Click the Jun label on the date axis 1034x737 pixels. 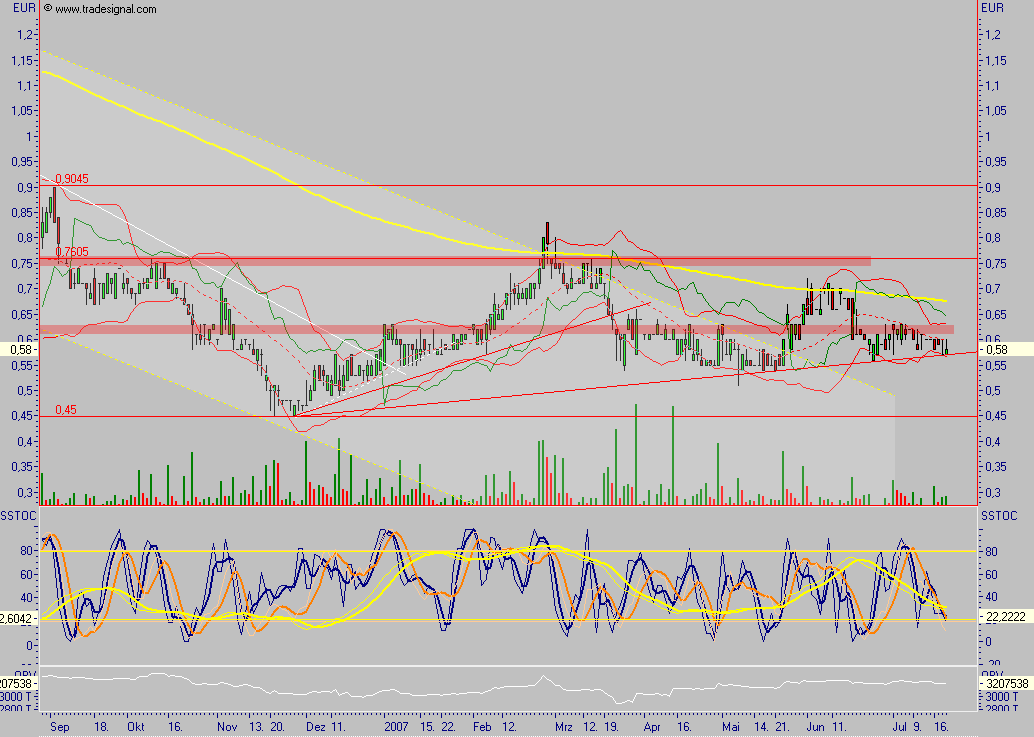pyautogui.click(x=816, y=726)
